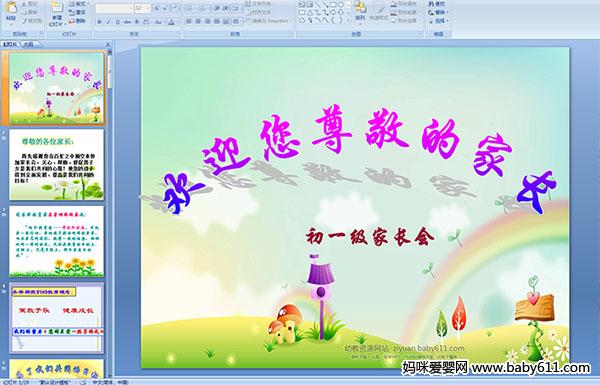Select slide 3 thumbnail with sunflowers
This screenshot has width=600, height=385.
click(57, 241)
